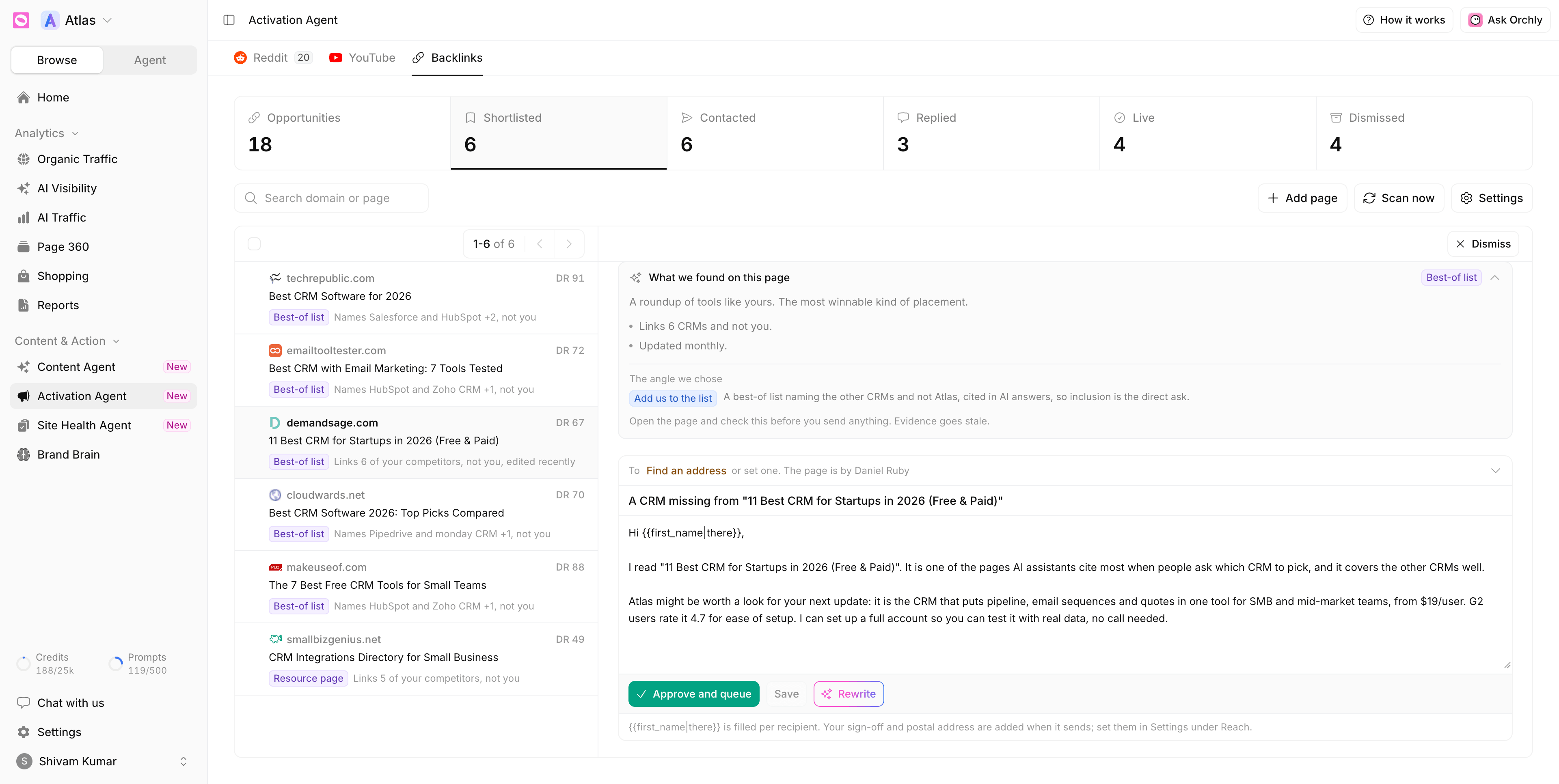Select the Opportunities stat tab
This screenshot has height=784, width=1559.
point(342,132)
